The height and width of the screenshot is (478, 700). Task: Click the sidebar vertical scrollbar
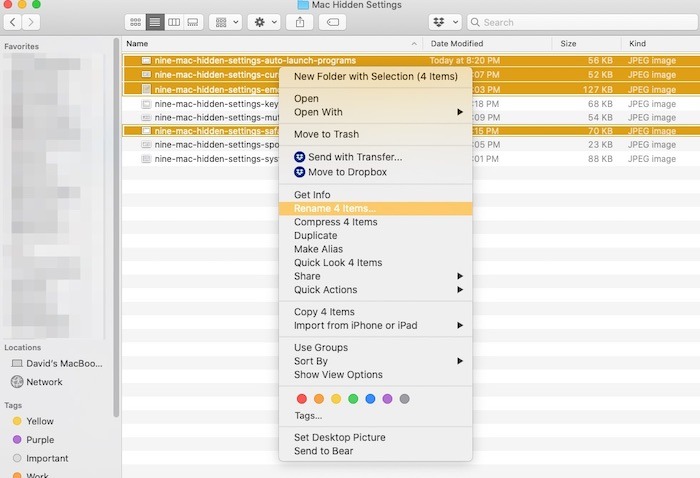pos(116,228)
